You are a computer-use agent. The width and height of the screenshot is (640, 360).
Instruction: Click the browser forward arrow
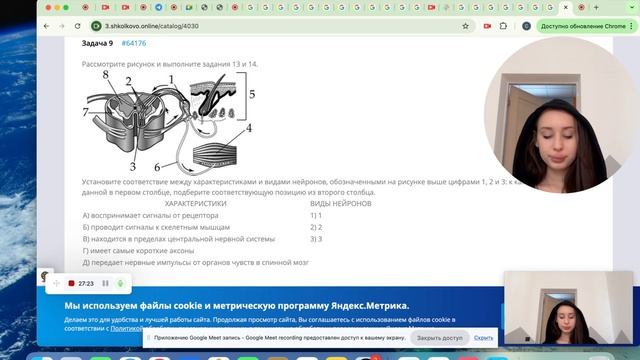click(x=62, y=26)
